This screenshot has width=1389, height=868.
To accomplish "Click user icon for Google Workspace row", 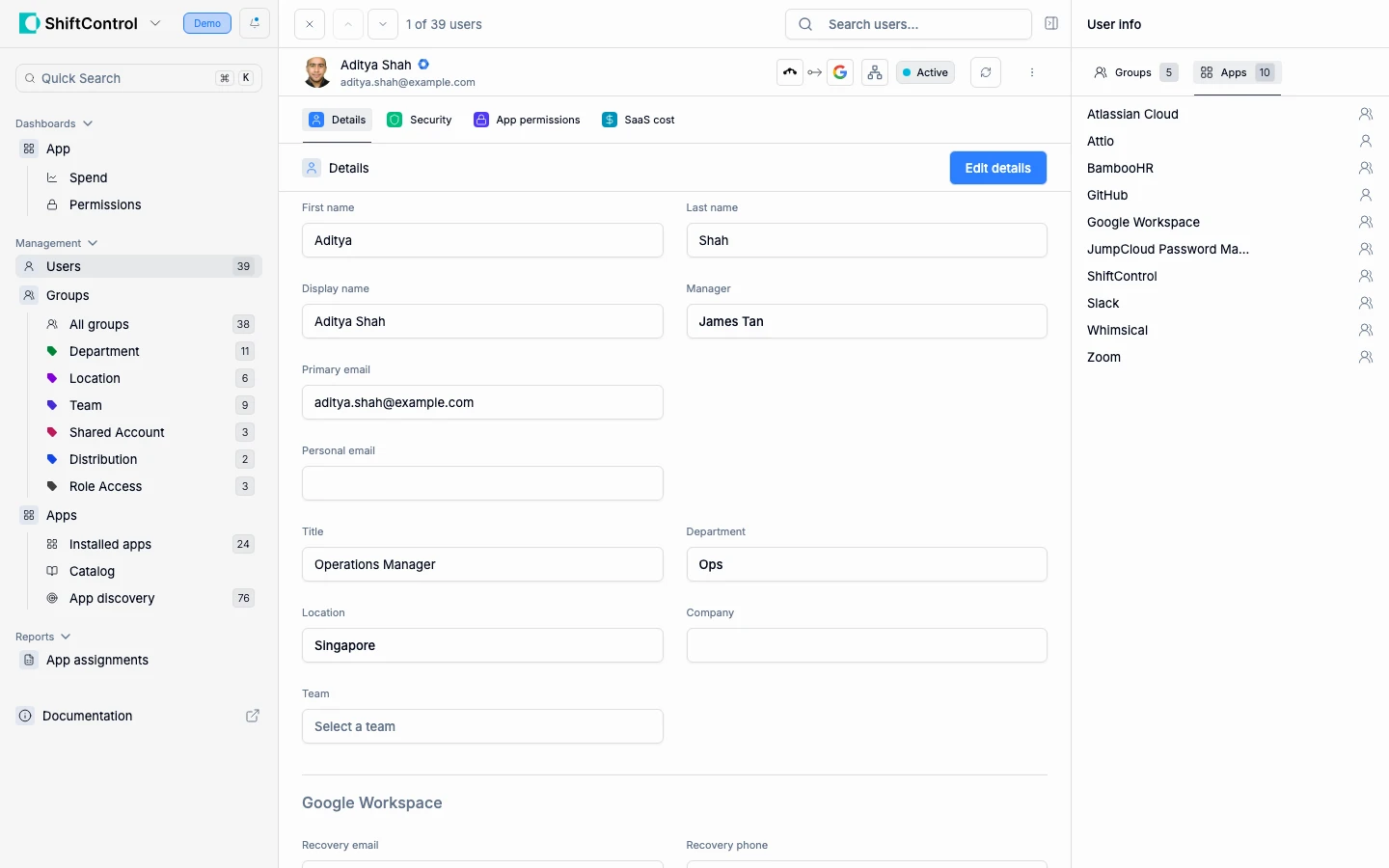I will pos(1366,222).
